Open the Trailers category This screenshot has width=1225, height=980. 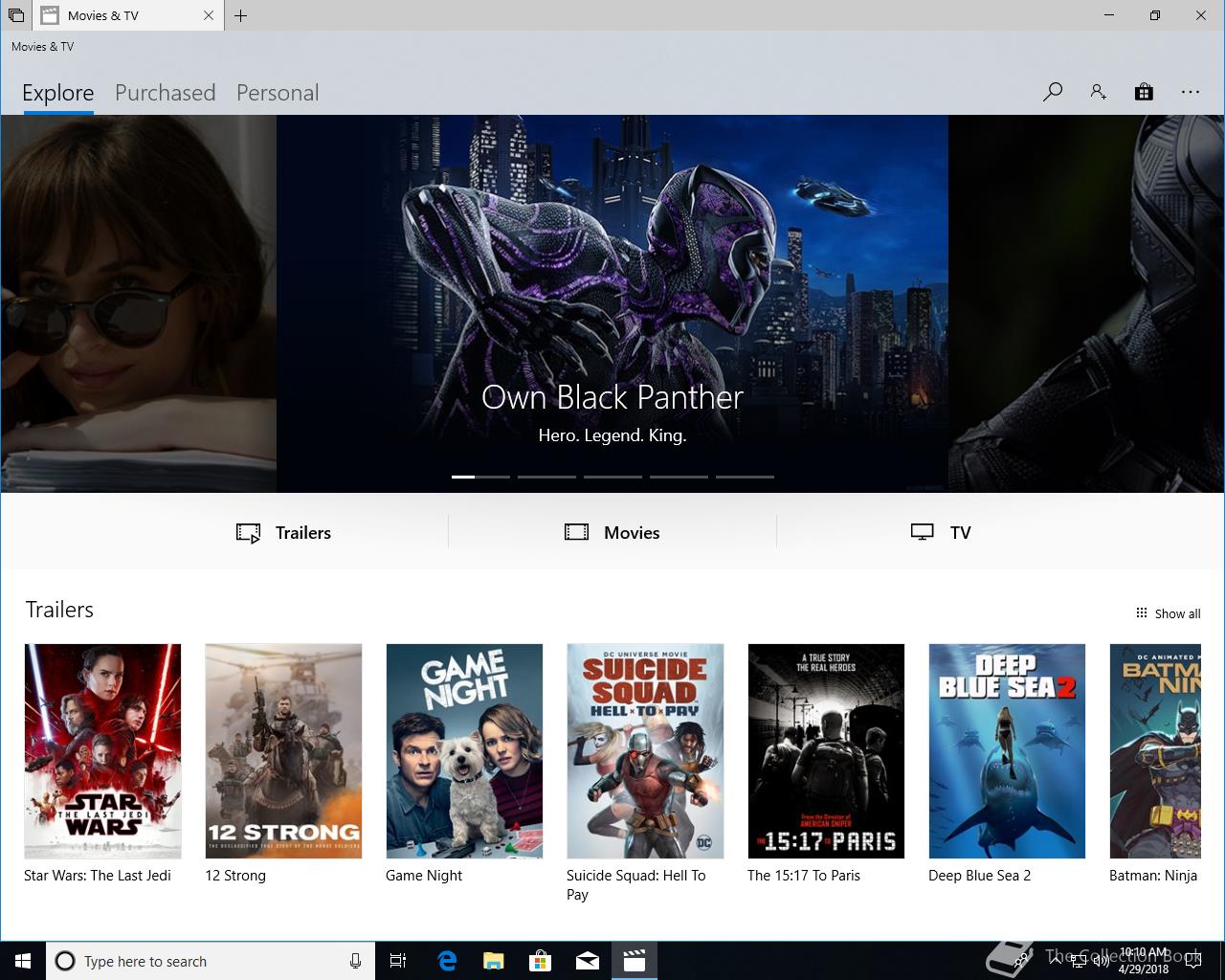click(283, 533)
